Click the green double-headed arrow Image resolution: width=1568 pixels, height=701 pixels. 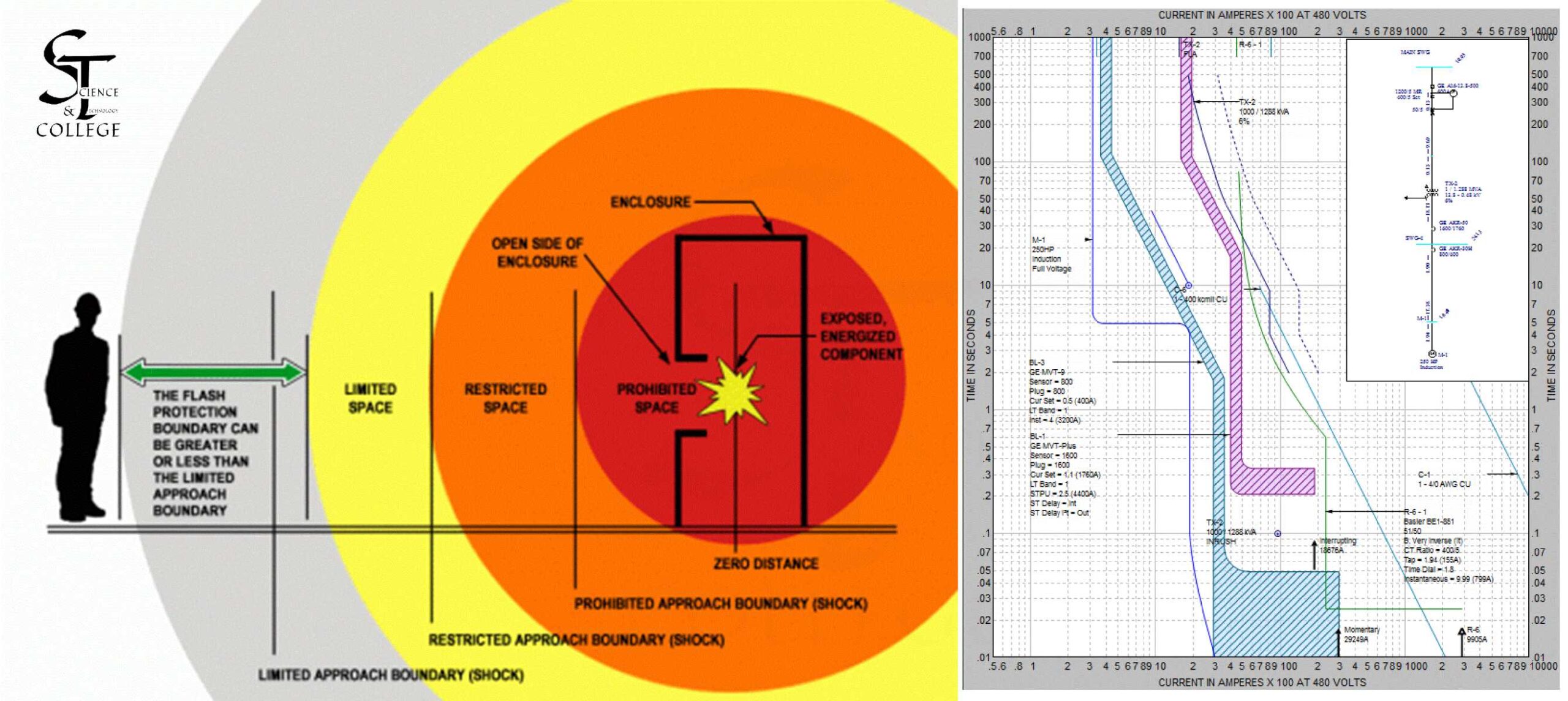(213, 372)
